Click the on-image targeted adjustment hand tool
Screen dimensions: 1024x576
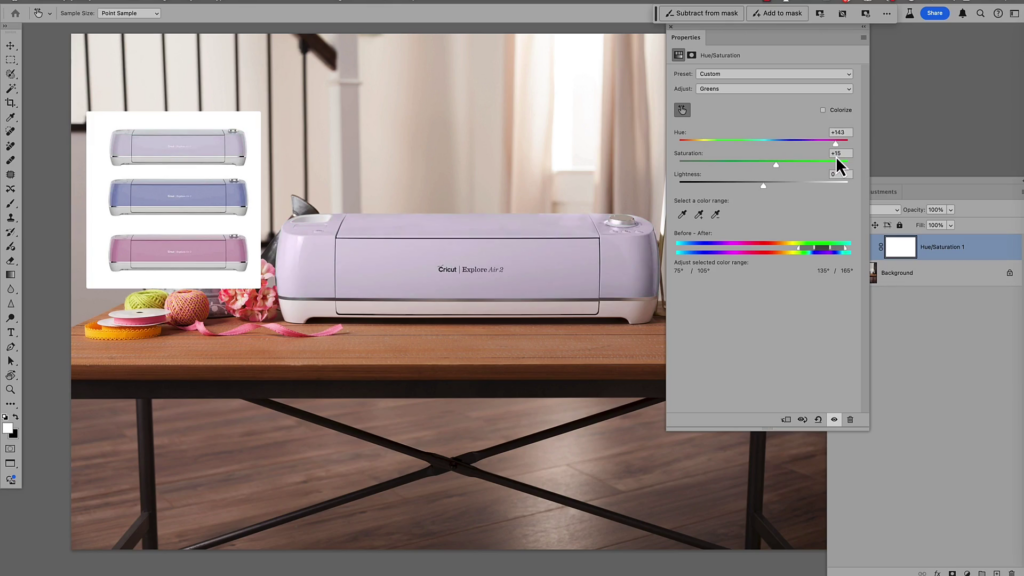pyautogui.click(x=682, y=110)
